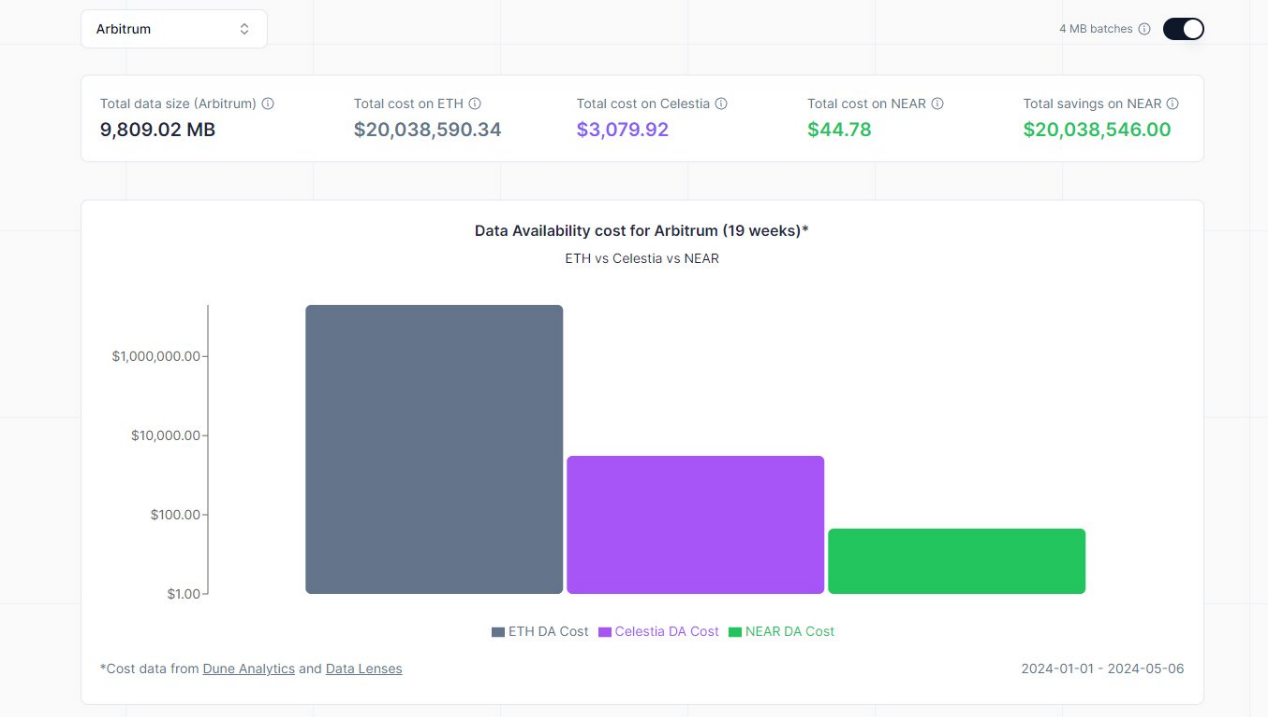Image resolution: width=1268 pixels, height=717 pixels.
Task: Open the Dune Analytics link
Action: [248, 669]
